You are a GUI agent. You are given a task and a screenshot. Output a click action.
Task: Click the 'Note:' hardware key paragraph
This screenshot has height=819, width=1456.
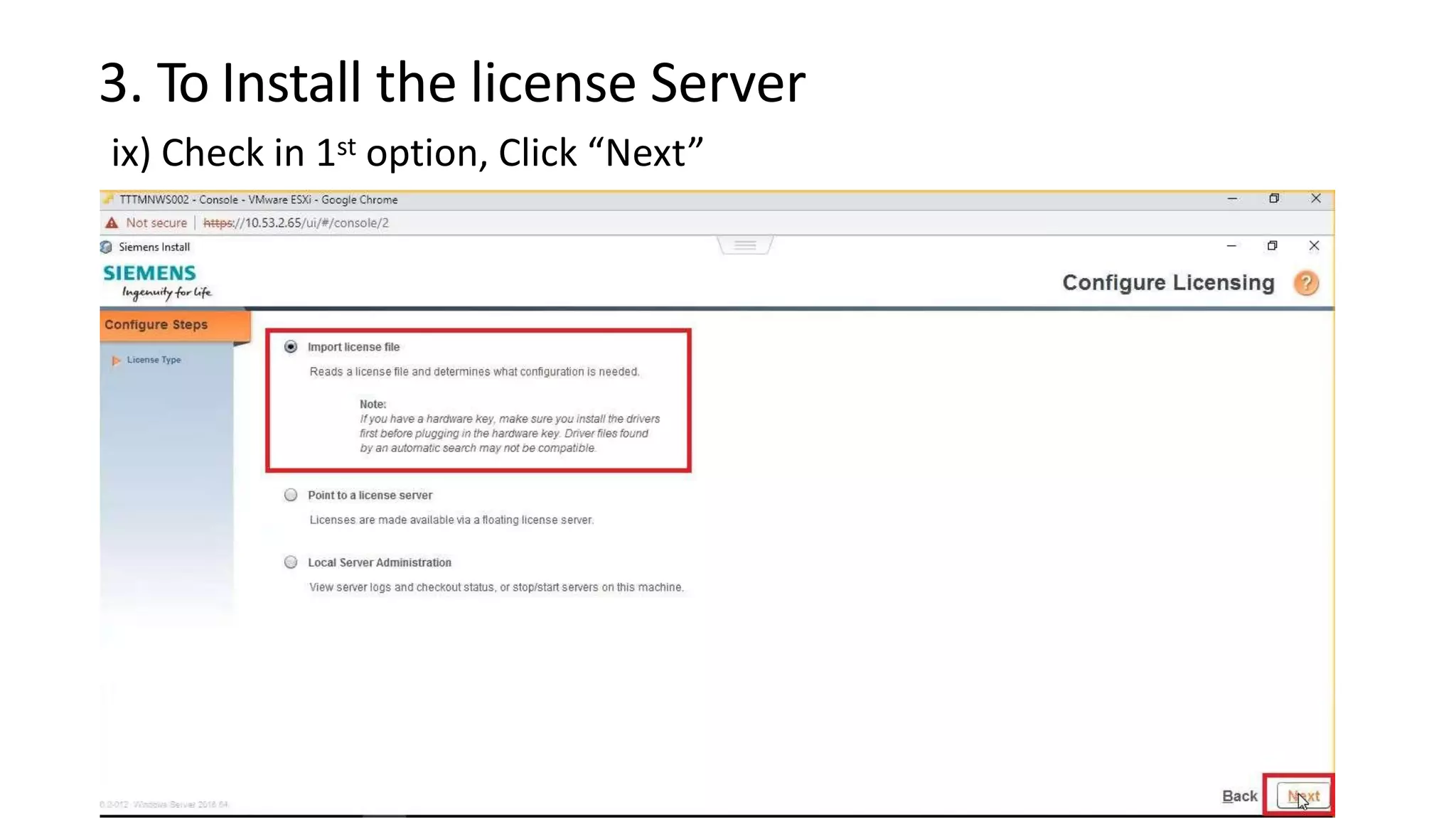point(509,426)
